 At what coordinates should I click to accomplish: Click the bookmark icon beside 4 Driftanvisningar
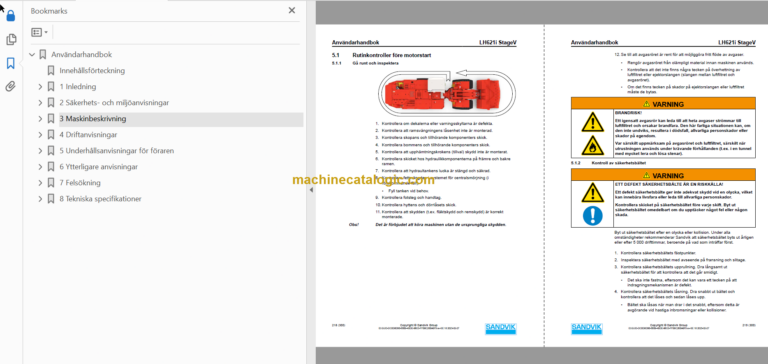coord(51,135)
